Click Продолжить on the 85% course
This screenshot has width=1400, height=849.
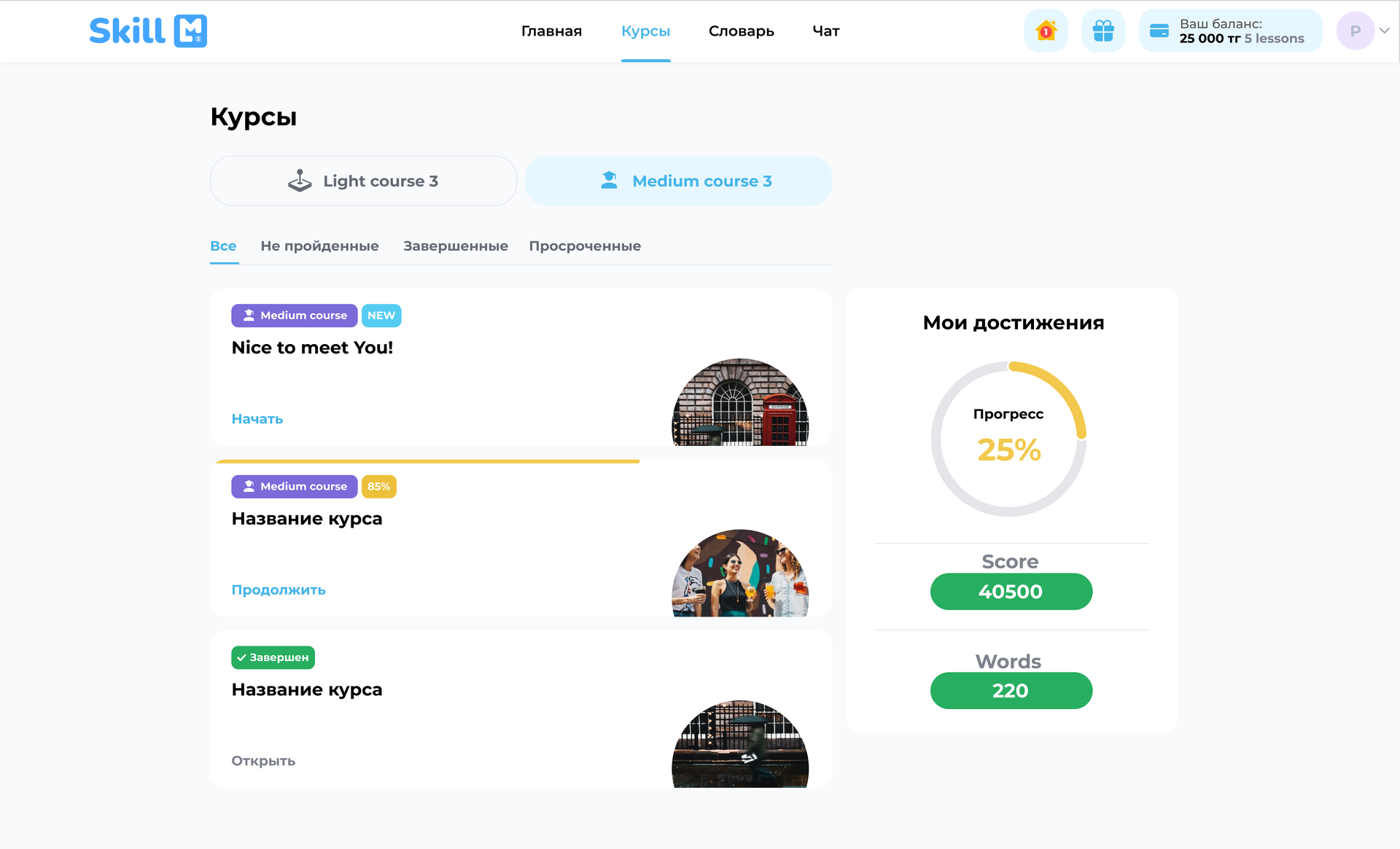tap(279, 590)
